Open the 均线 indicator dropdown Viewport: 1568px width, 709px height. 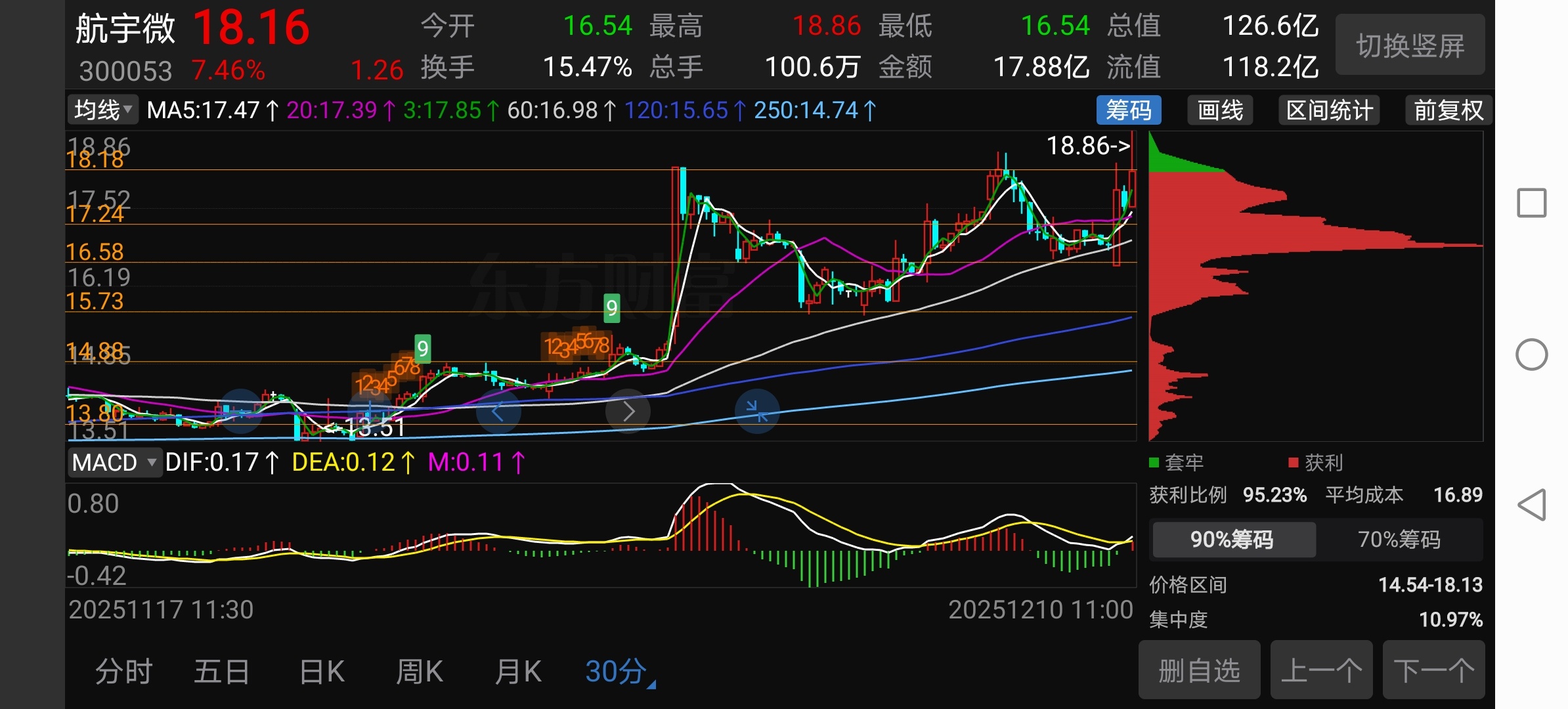[x=102, y=110]
